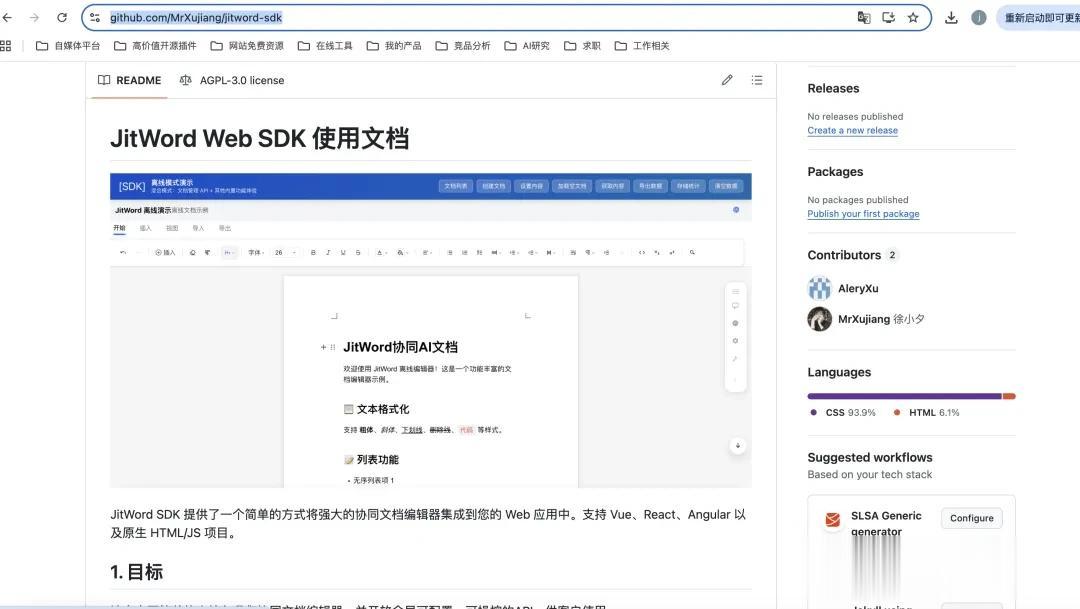
Task: Go back with the browser back arrow
Action: point(8,18)
